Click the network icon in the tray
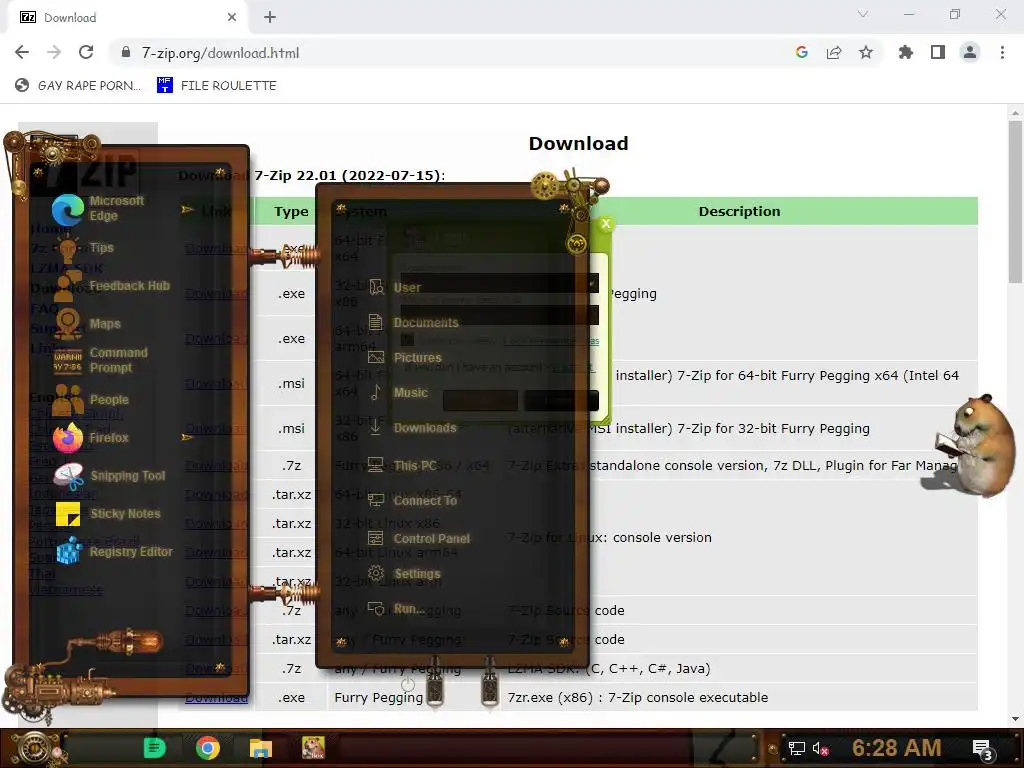 (x=797, y=748)
